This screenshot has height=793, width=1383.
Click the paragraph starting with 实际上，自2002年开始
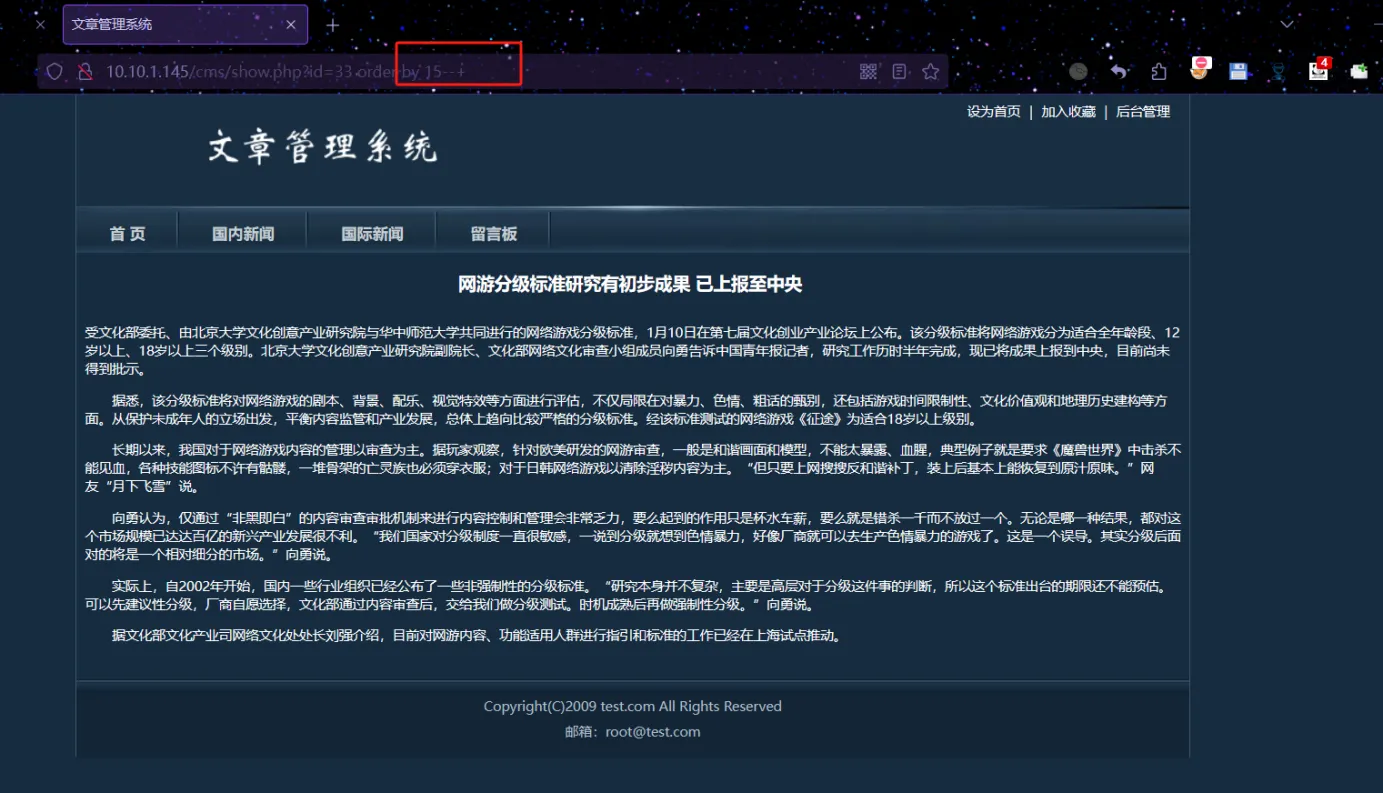click(x=625, y=596)
